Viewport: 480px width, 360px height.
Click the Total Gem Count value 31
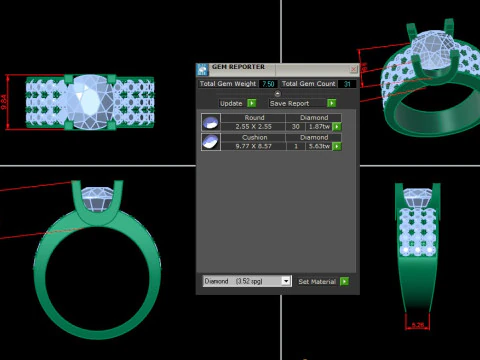pyautogui.click(x=347, y=84)
